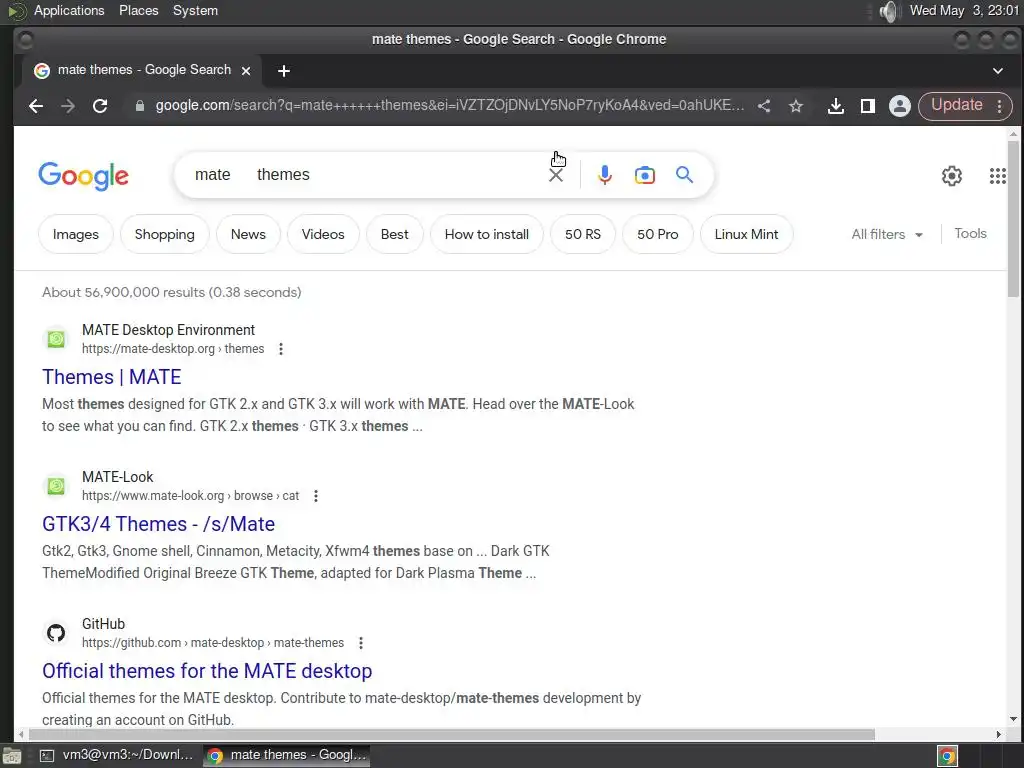
Task: Click the show desktop icon in bottom panel
Action: (x=12, y=756)
